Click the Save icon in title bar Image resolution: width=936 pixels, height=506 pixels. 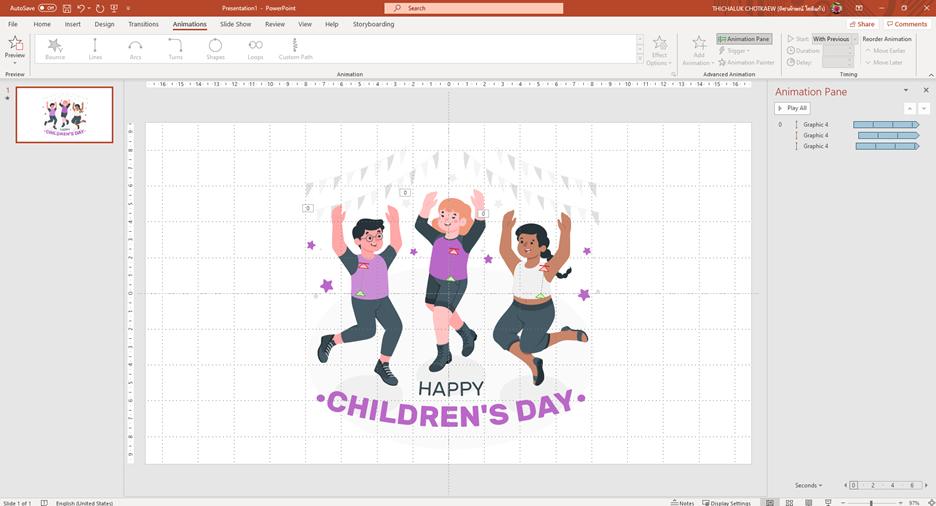66,8
